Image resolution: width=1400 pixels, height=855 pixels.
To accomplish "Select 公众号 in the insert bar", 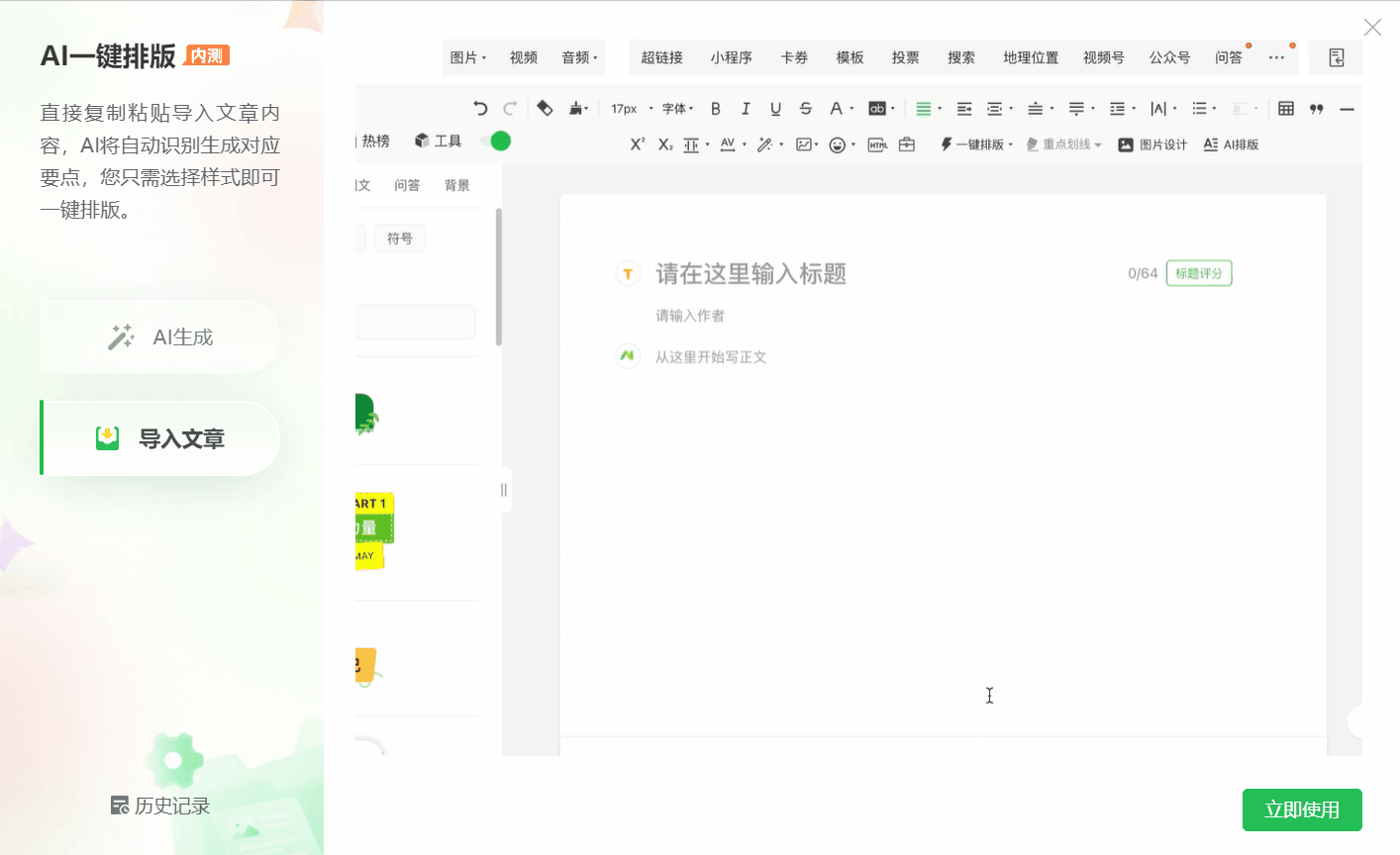I will tap(1169, 57).
